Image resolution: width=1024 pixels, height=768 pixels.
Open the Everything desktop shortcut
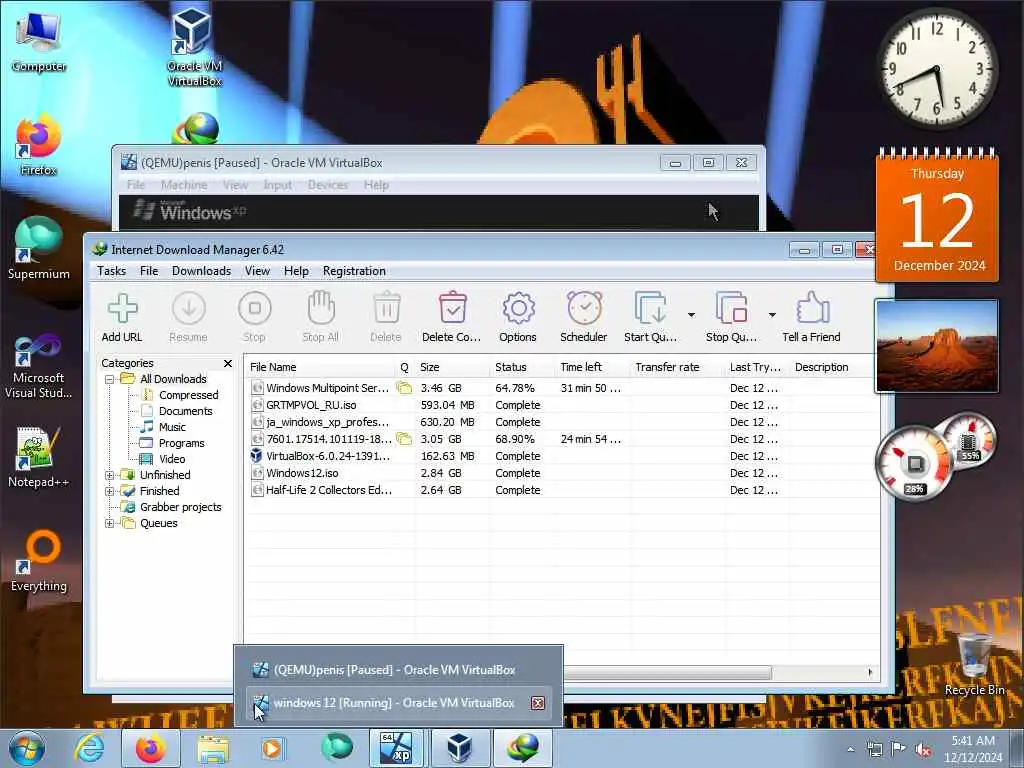pyautogui.click(x=39, y=560)
